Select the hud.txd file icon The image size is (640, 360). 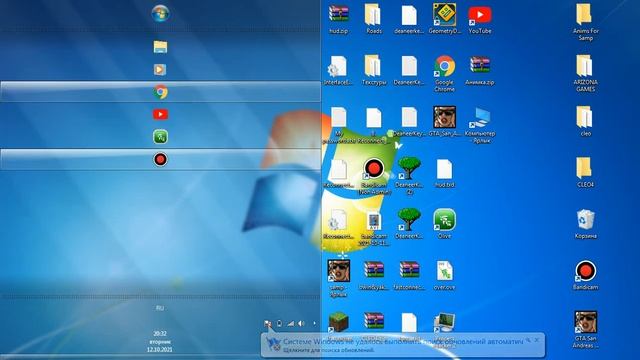[444, 173]
